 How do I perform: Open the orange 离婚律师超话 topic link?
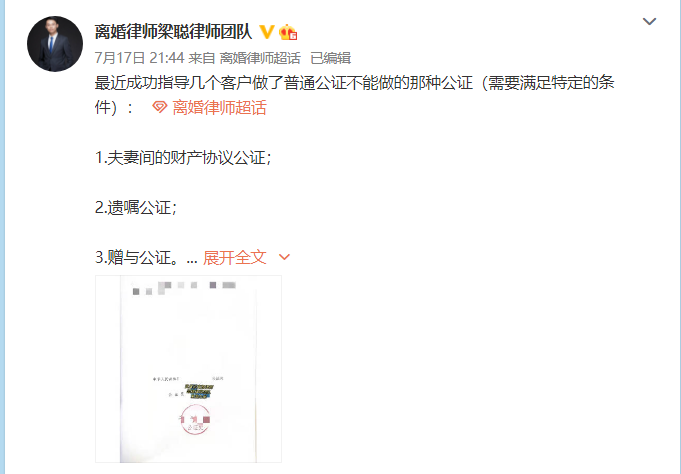pos(219,107)
